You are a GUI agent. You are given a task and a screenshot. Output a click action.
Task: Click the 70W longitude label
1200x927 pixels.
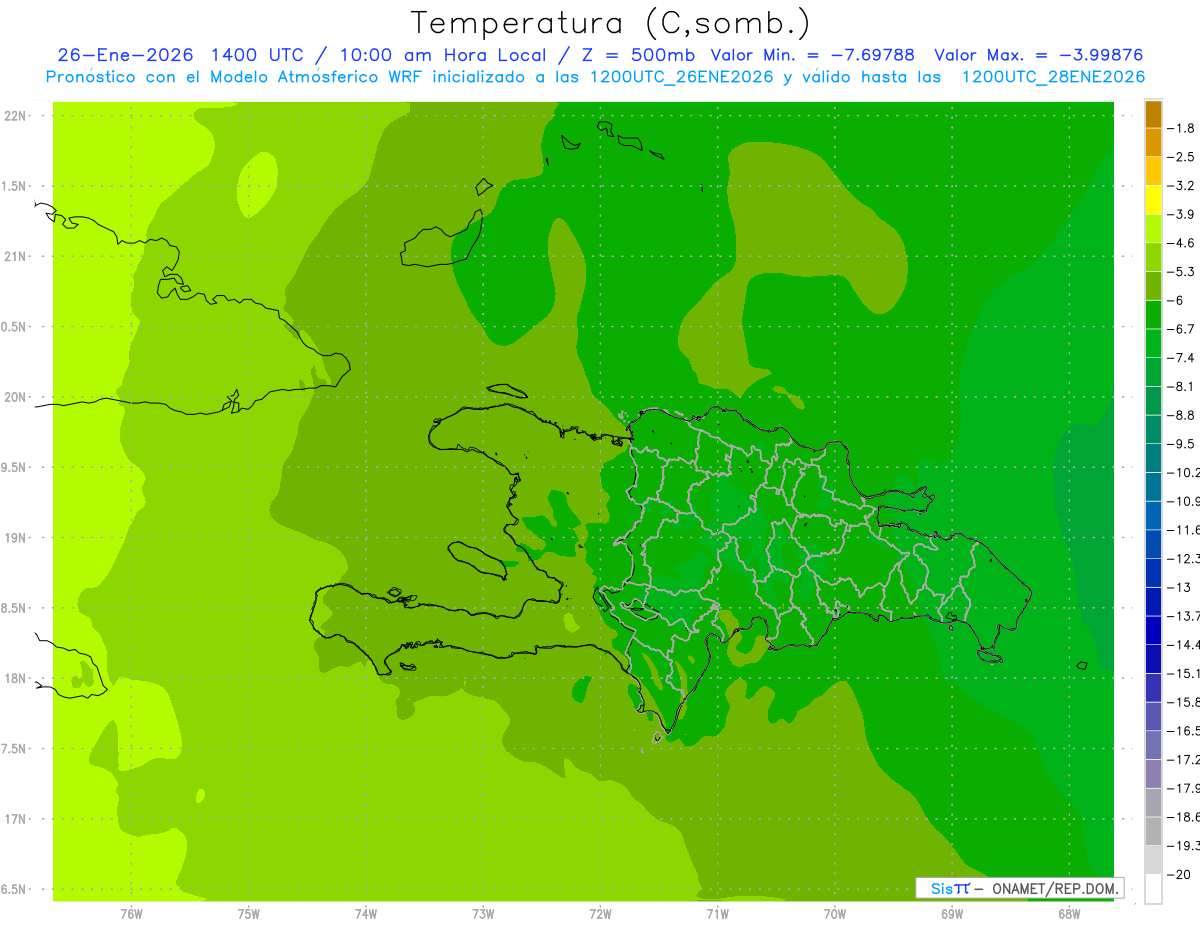pyautogui.click(x=835, y=914)
